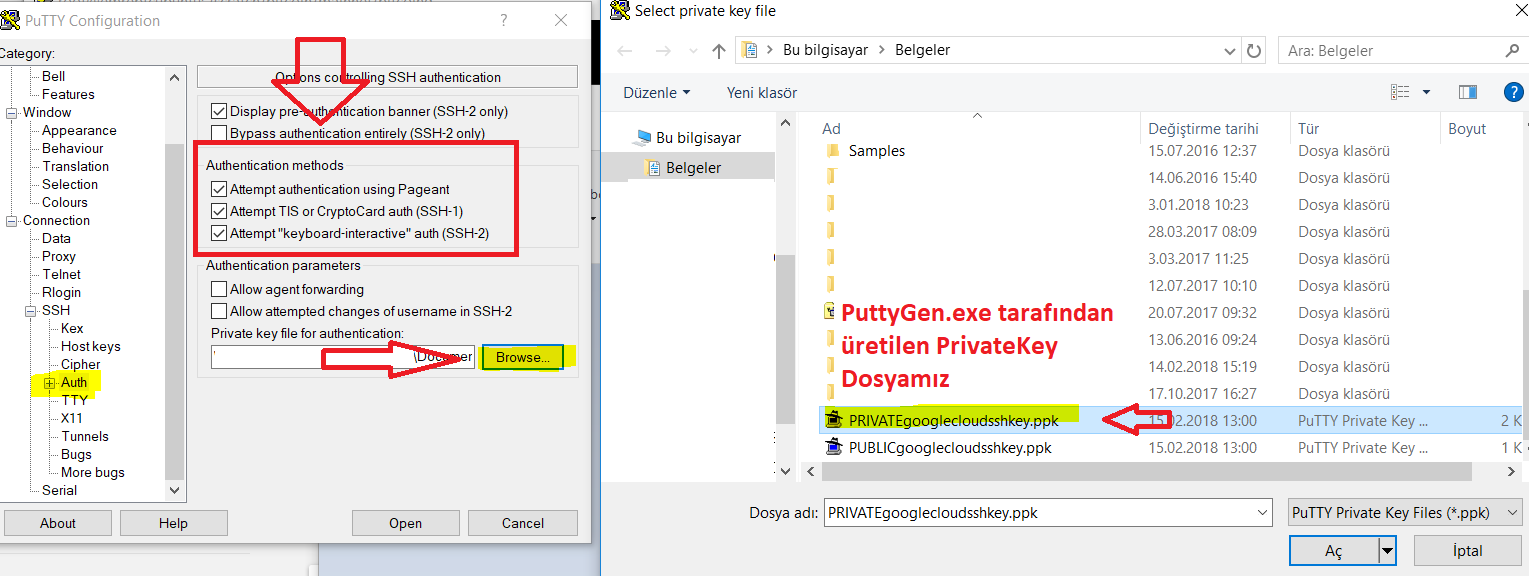1529x576 pixels.
Task: Expand the Auth tree node plus box
Action: 50,383
